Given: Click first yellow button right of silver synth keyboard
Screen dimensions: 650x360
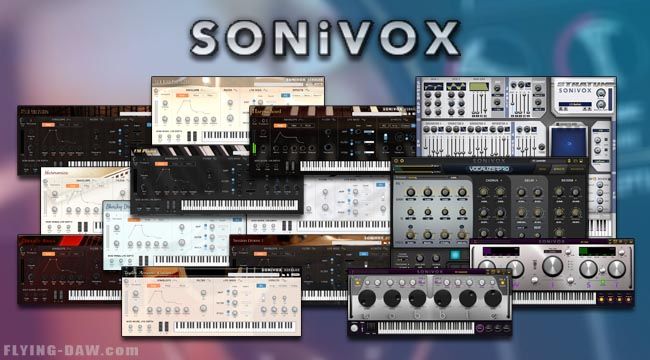Looking at the screenshot, I should pyautogui.click(x=602, y=298).
